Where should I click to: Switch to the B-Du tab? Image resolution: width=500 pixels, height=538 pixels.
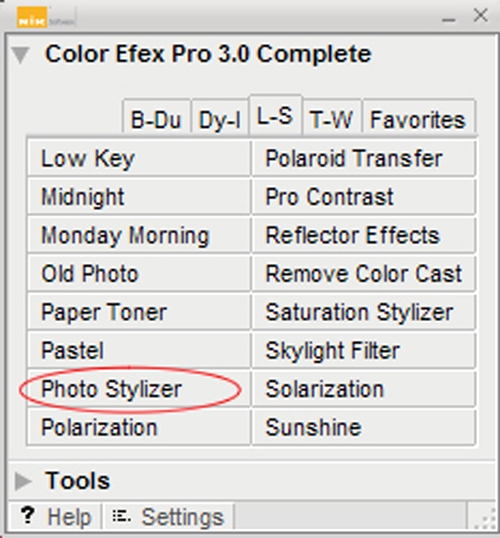[x=156, y=119]
